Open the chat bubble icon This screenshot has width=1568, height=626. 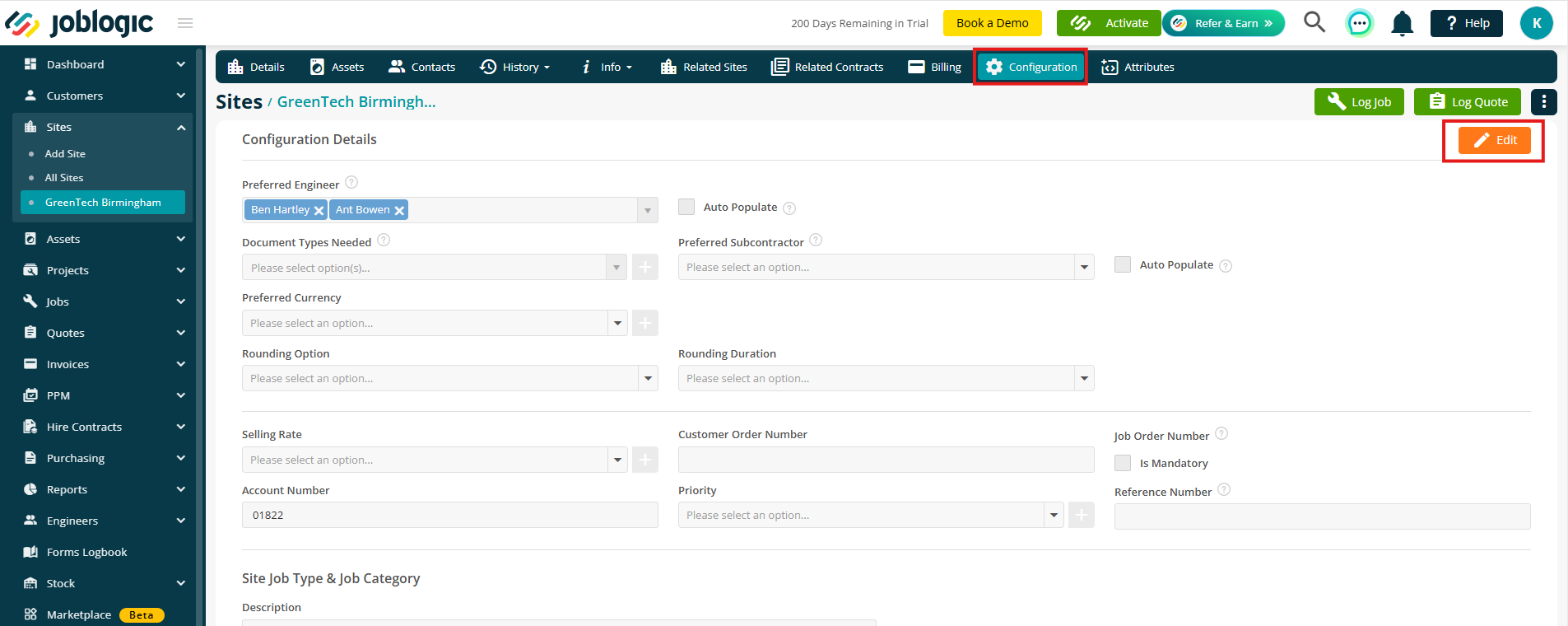click(x=1360, y=23)
